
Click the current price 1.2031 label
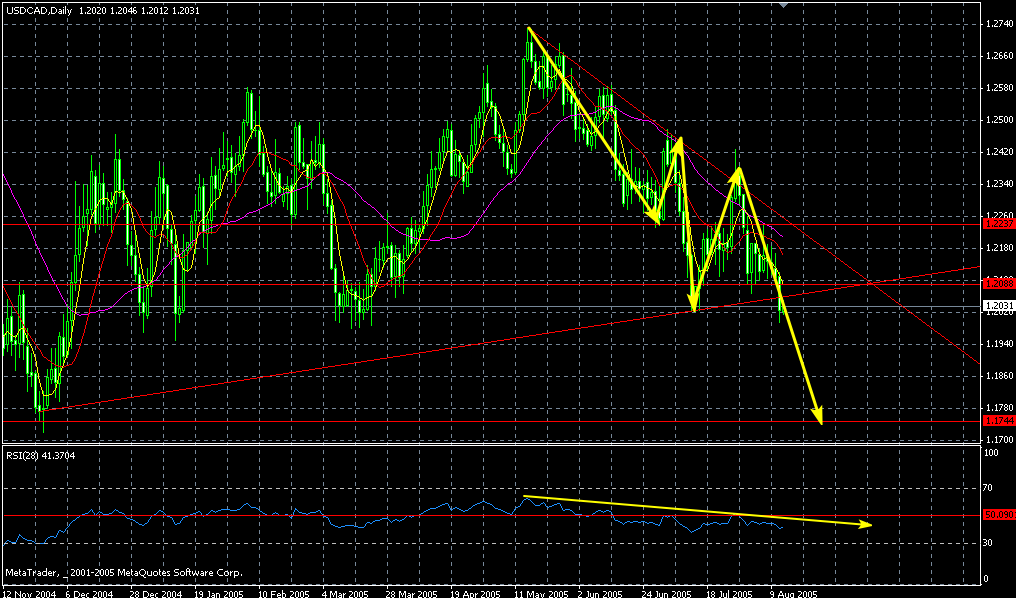[997, 306]
